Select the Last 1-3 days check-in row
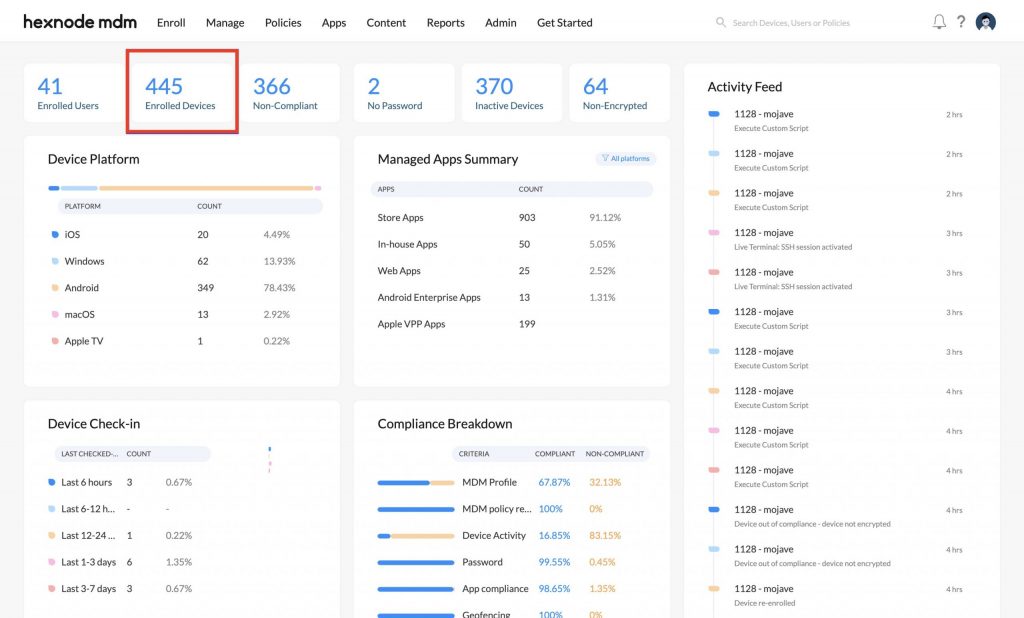The image size is (1024, 618). [x=131, y=562]
